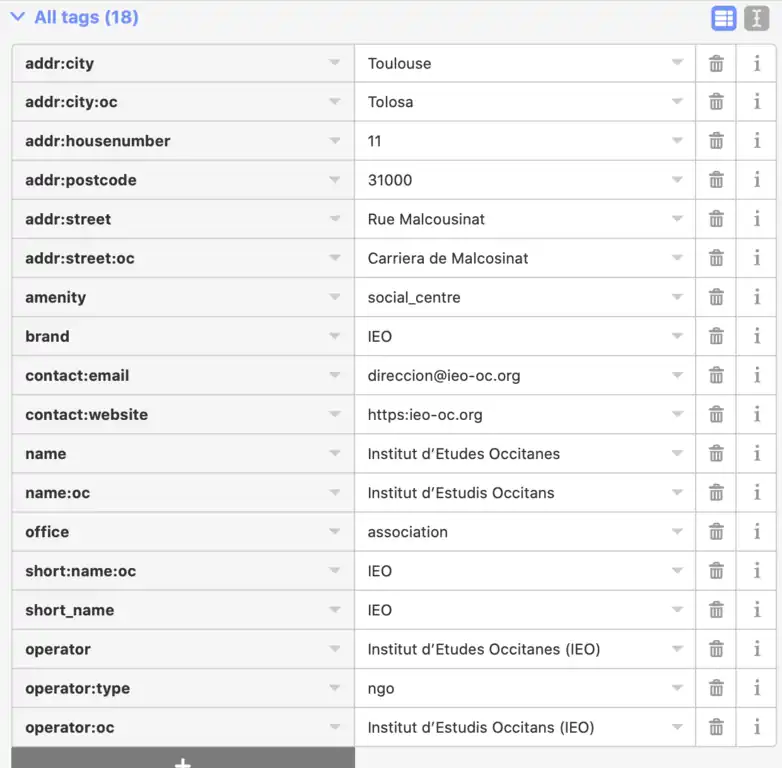782x768 pixels.
Task: Switch to list tag view
Action: [724, 18]
